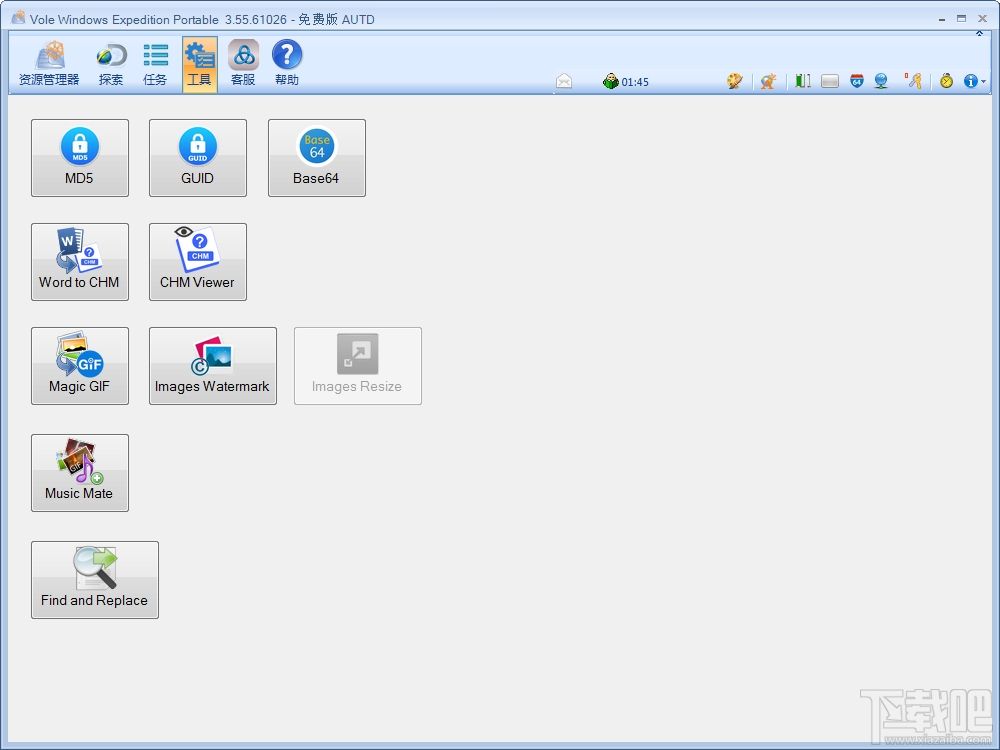Start the Word to CHM converter
The width and height of the screenshot is (1000, 750).
coord(80,261)
